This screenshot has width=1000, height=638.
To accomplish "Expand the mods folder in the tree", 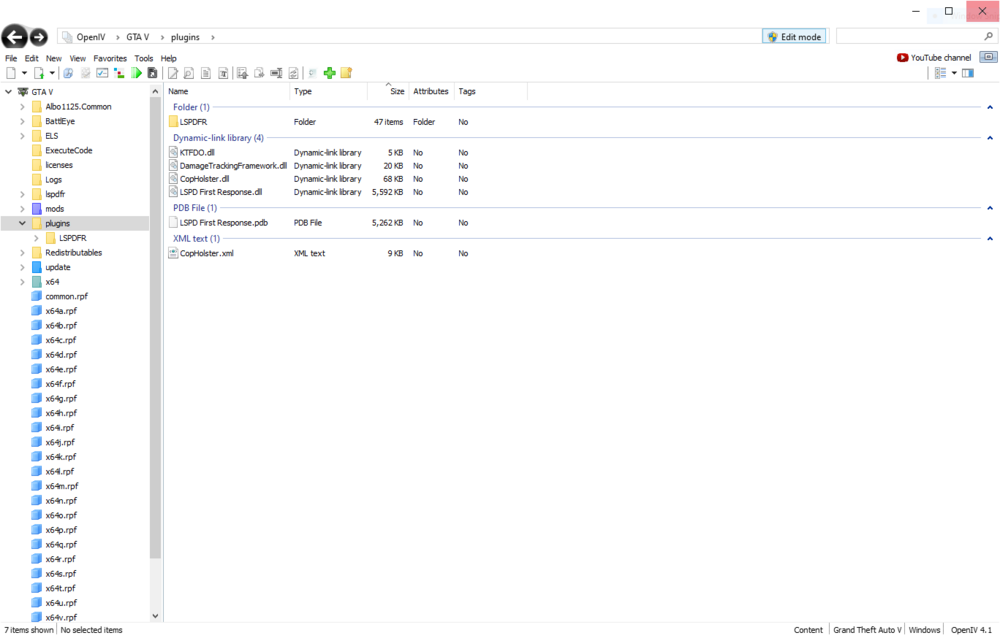I will point(22,209).
